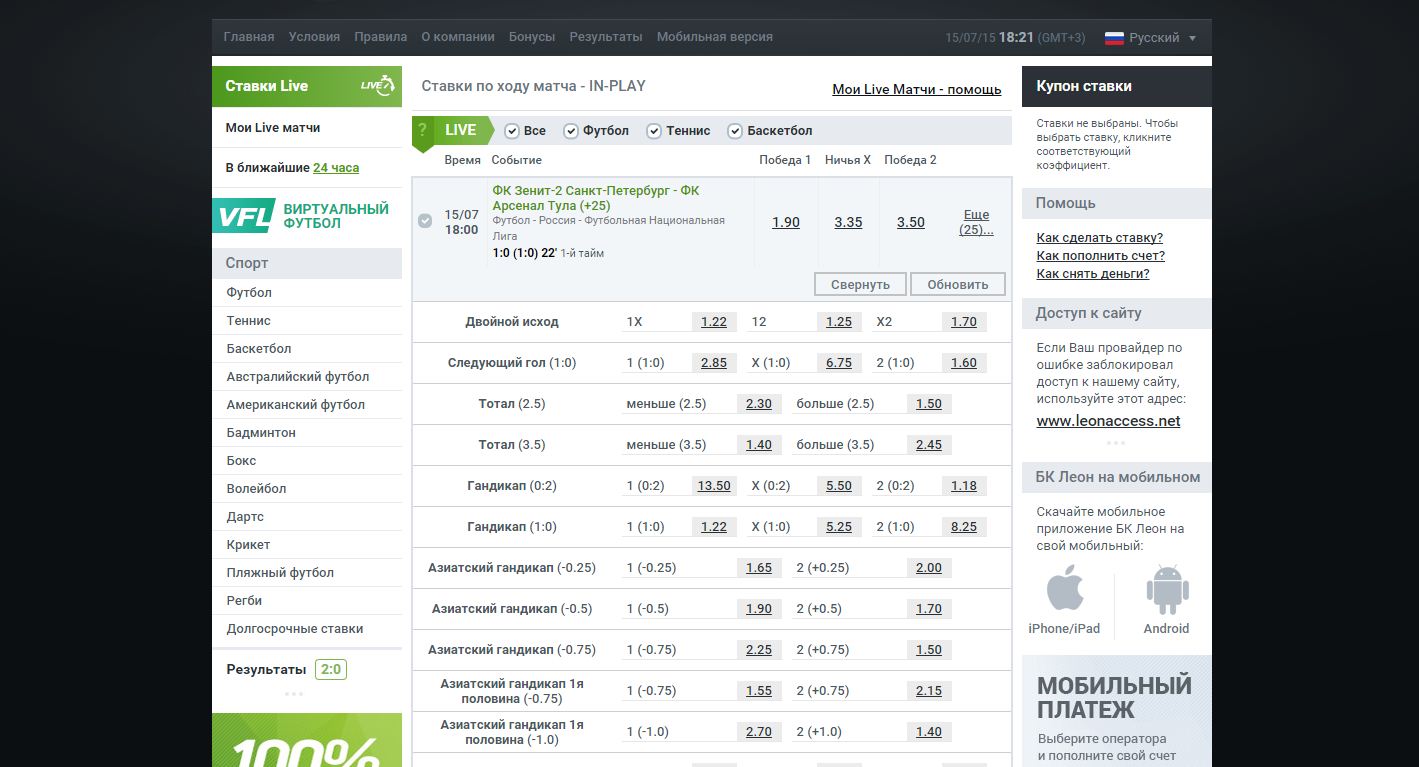This screenshot has height=767, width=1419.
Task: Pick Гандикап (0:2) odds 13.50
Action: coord(714,486)
